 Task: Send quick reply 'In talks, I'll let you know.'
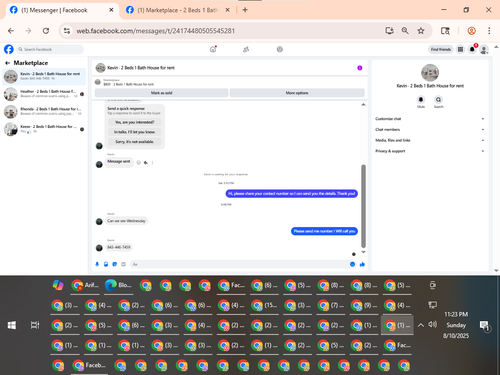coord(134,132)
